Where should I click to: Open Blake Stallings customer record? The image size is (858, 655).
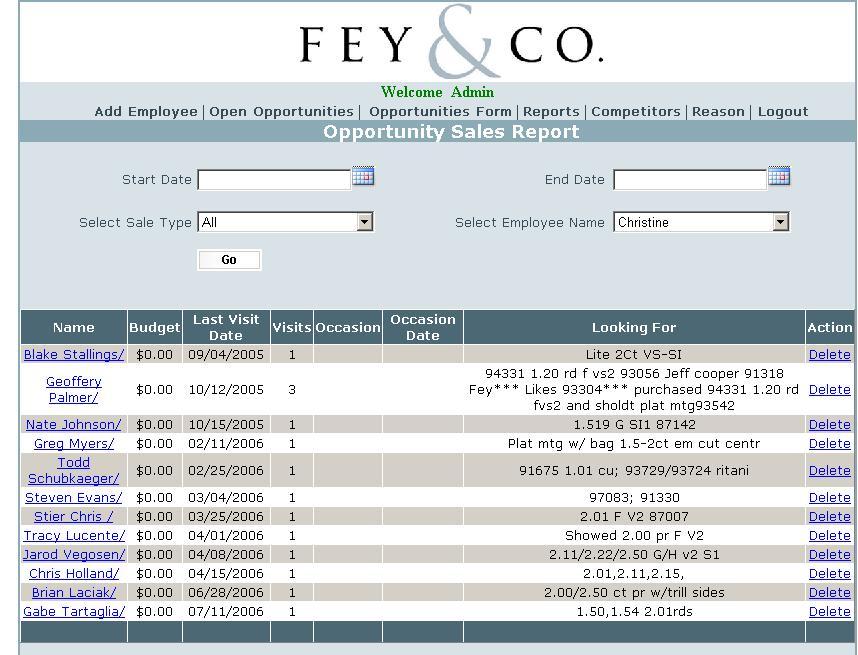pos(74,355)
